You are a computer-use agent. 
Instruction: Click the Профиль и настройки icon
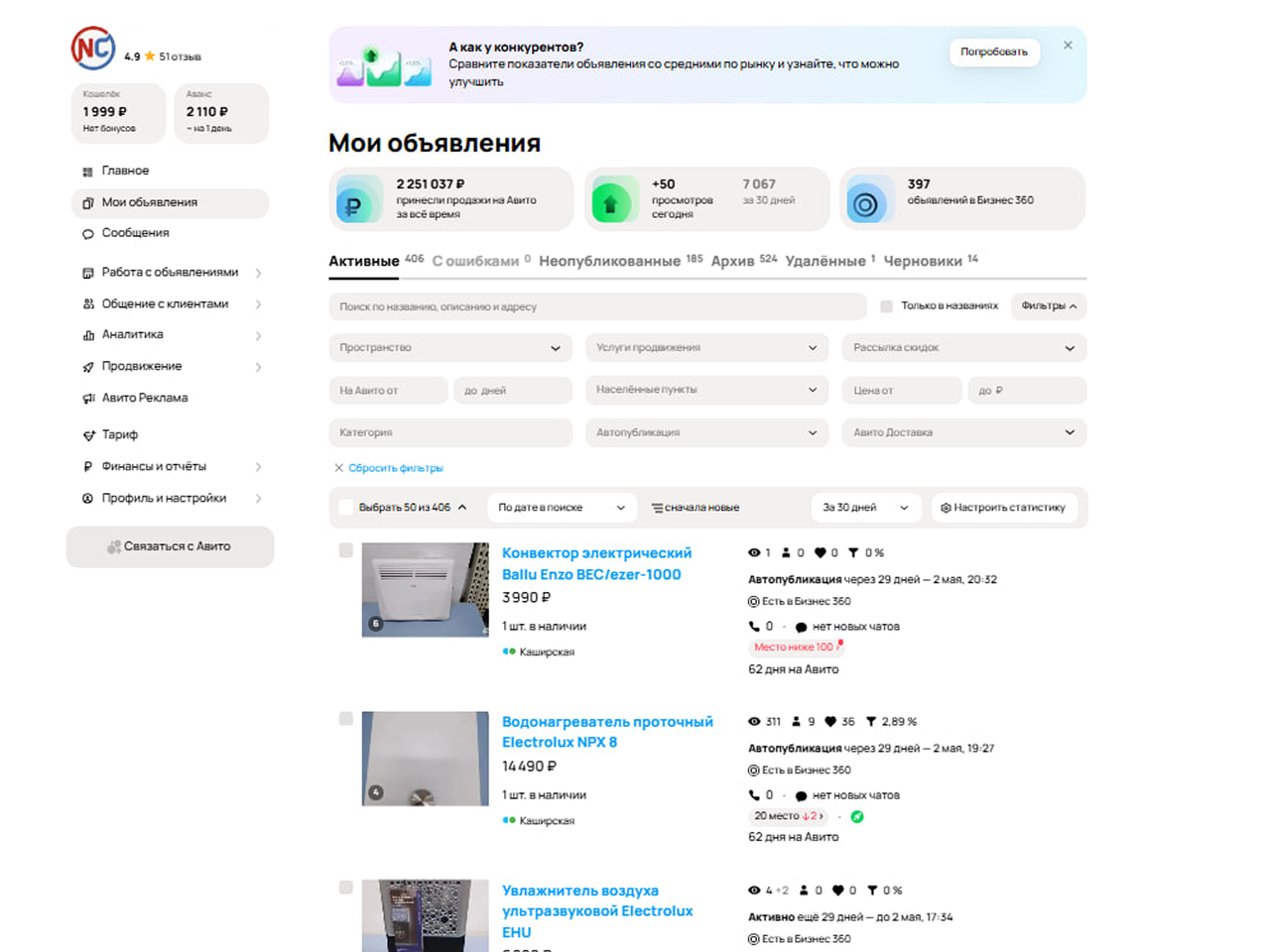(87, 499)
